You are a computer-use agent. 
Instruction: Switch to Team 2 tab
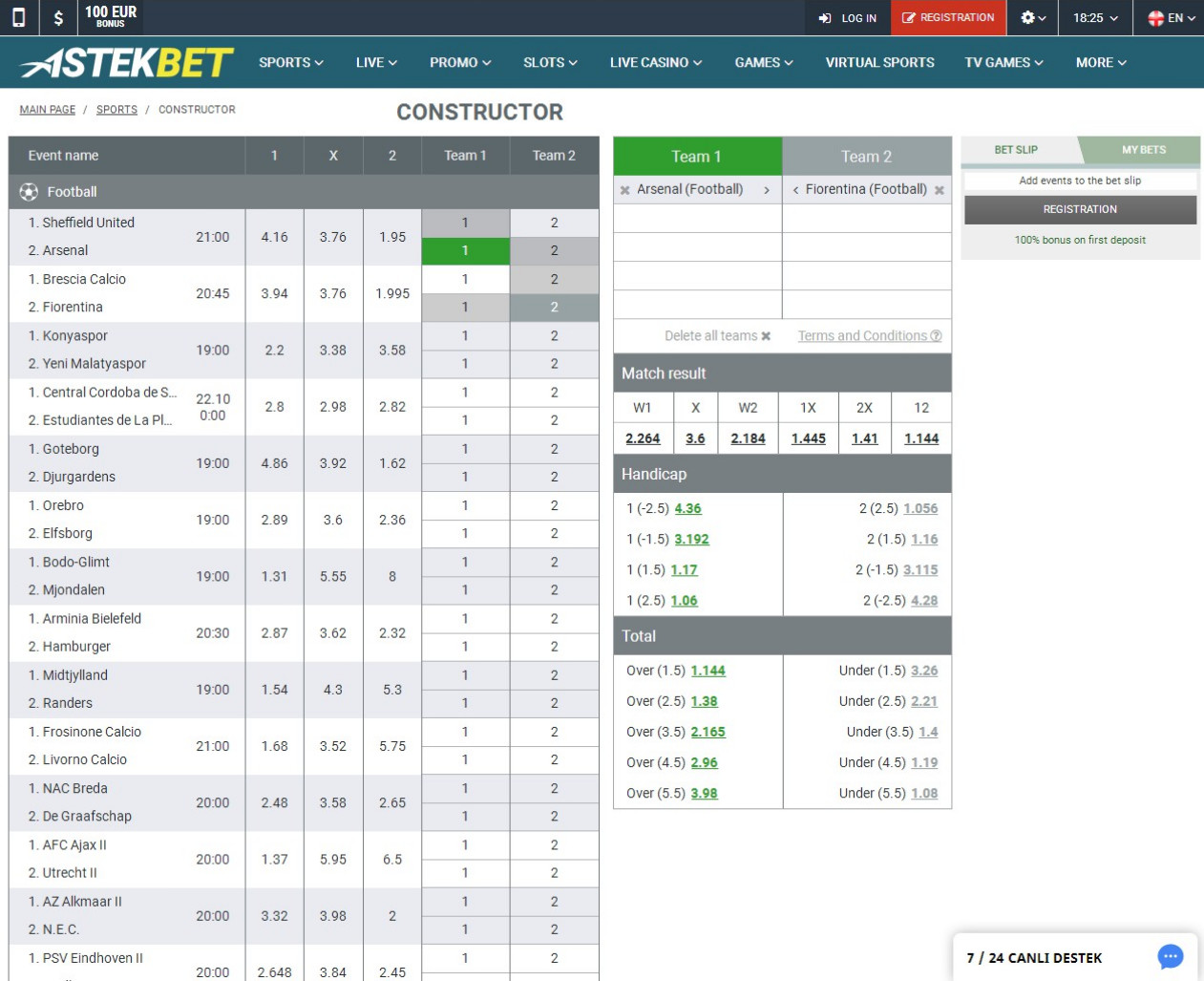pos(867,156)
